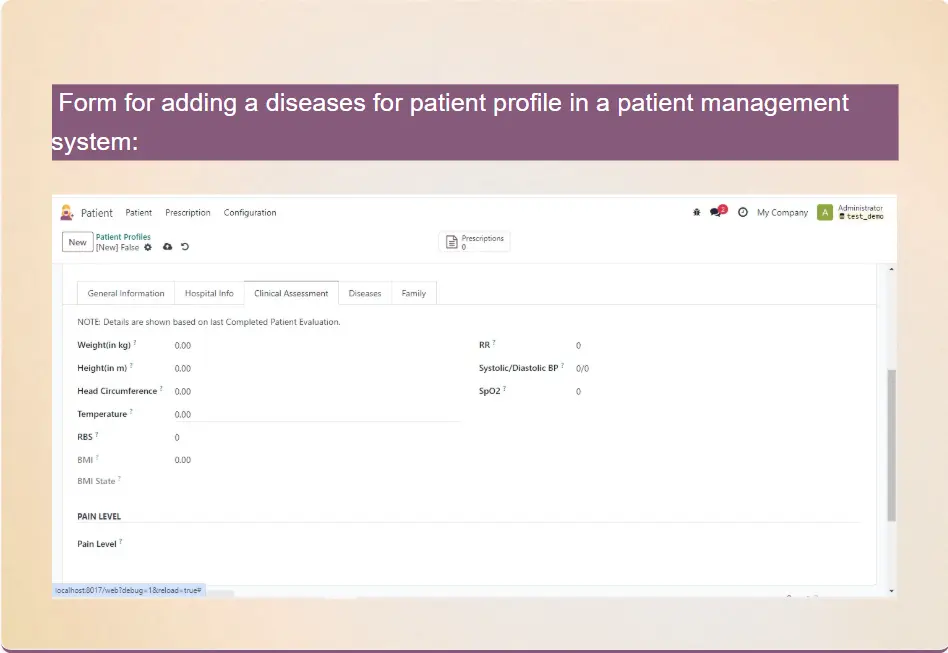Click the vertical scrollbar of the form
Image resolution: width=948 pixels, height=653 pixels.
tap(891, 445)
